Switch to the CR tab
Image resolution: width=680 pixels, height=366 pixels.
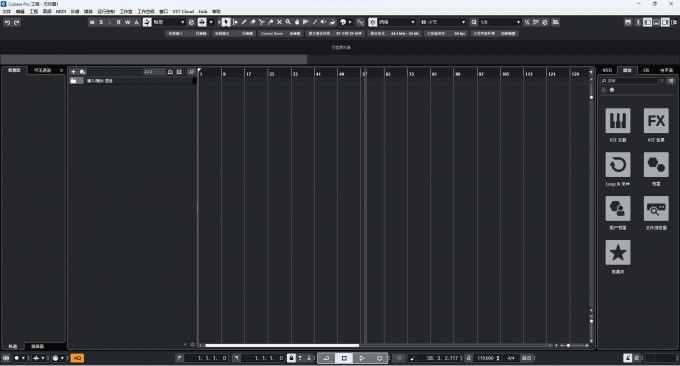[x=646, y=70]
